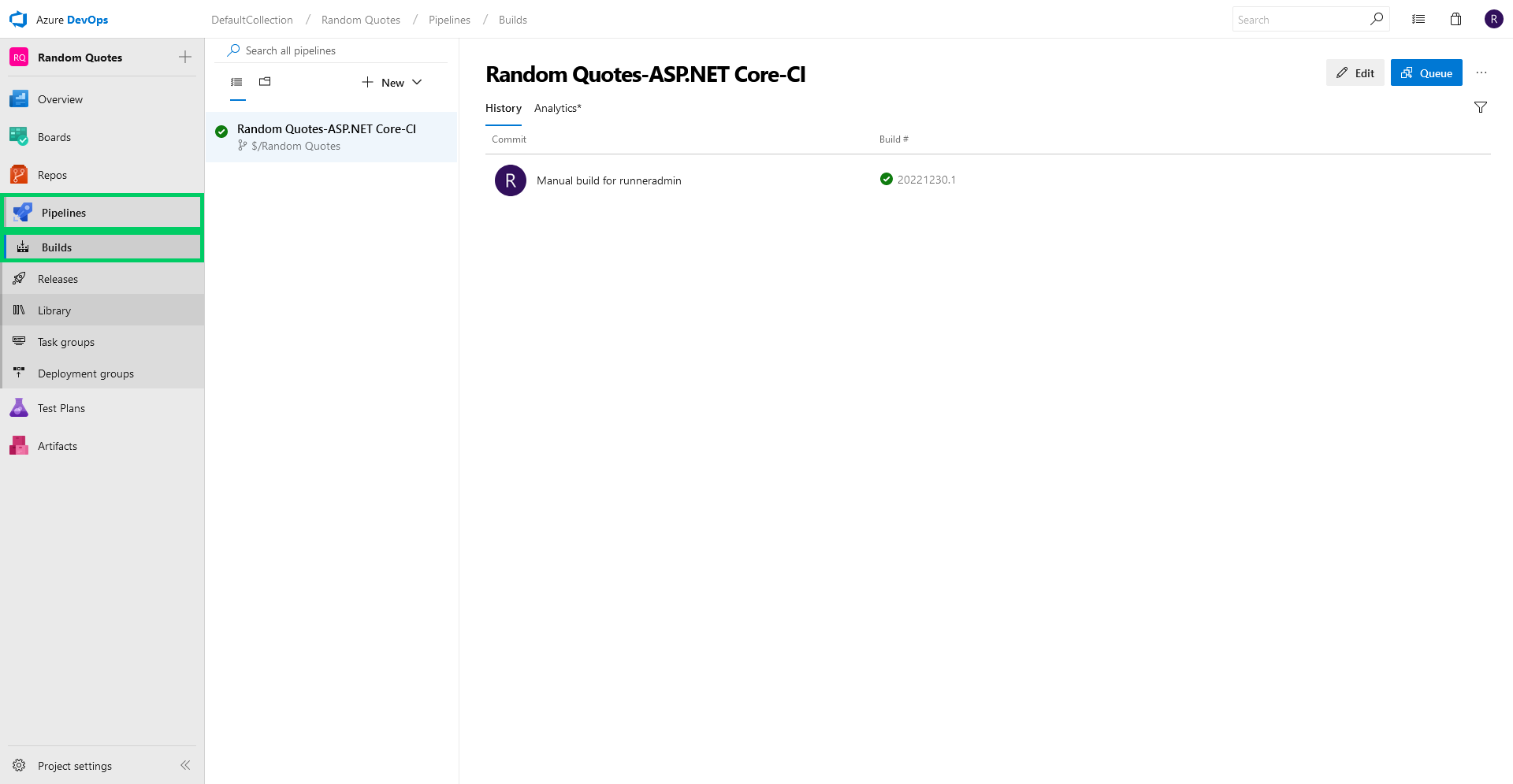
Task: Click the Azure DevOps logo icon
Action: click(18, 20)
